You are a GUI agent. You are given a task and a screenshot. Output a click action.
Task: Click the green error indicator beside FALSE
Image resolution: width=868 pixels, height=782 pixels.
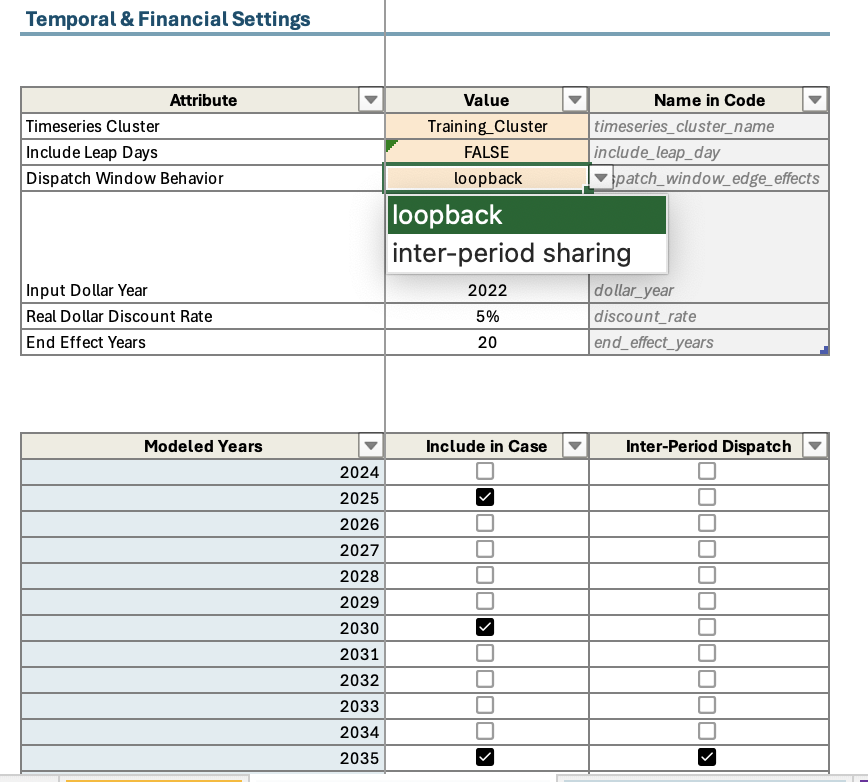coord(392,146)
